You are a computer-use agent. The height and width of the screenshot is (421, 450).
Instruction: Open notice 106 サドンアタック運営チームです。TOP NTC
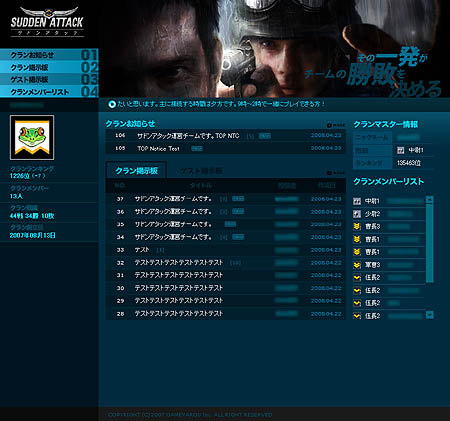[188, 136]
